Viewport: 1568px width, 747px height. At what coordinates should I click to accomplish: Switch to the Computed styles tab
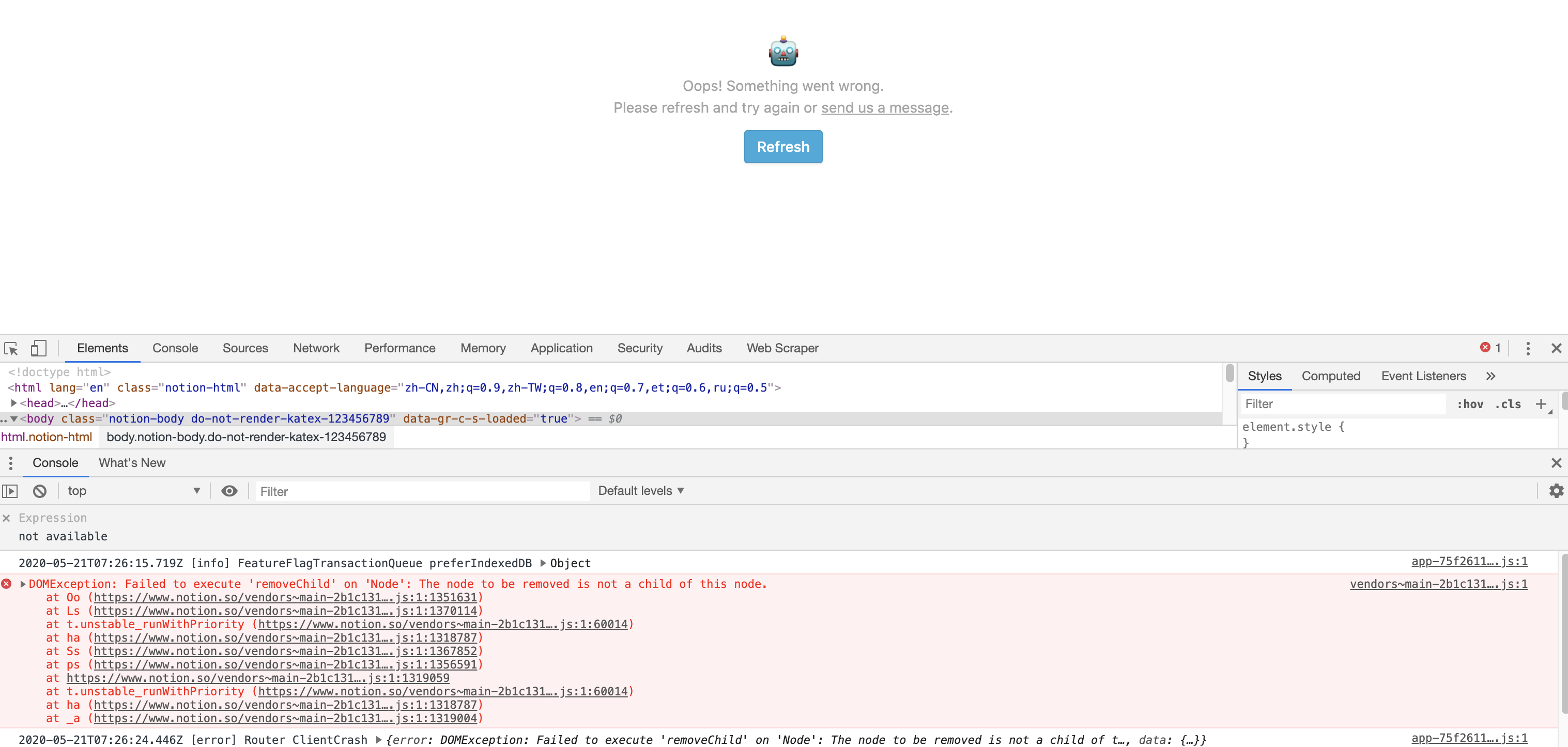tap(1331, 376)
